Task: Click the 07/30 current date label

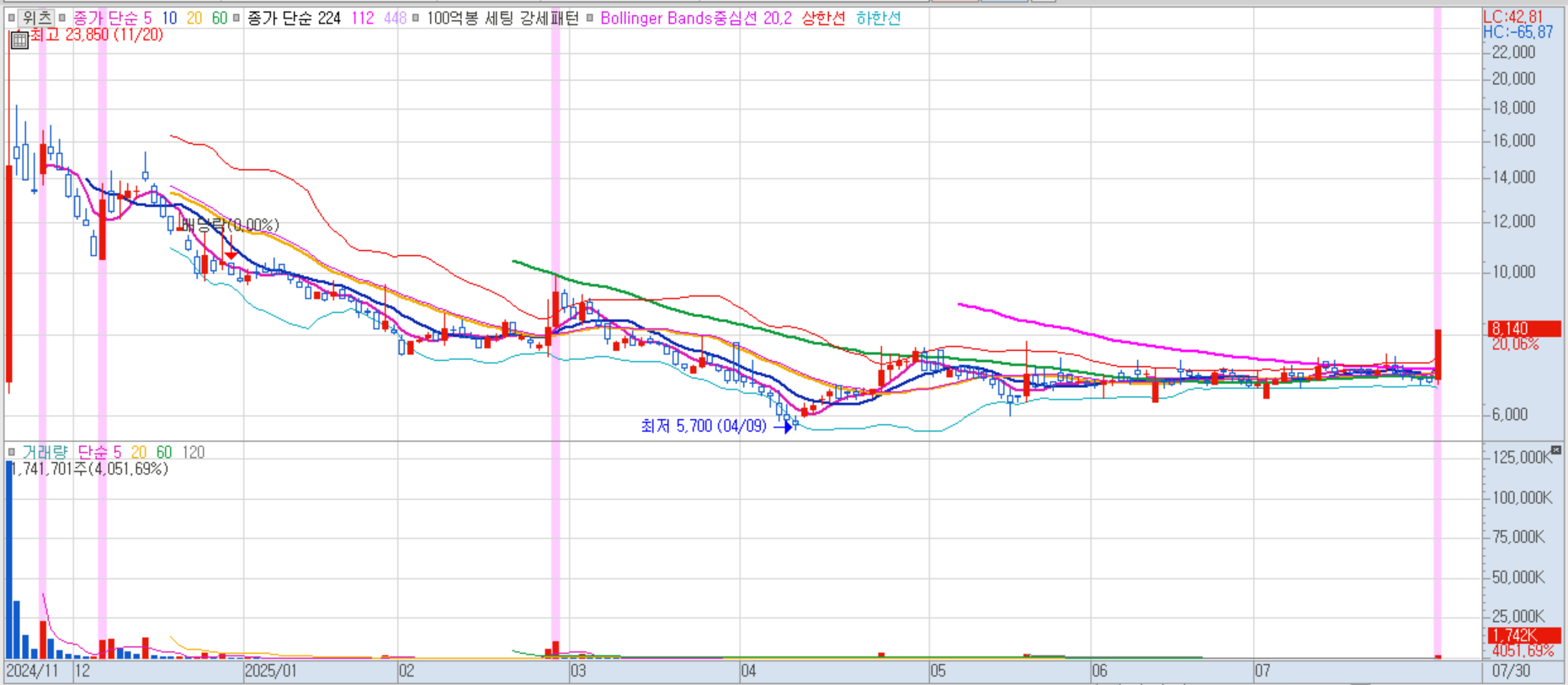Action: pyautogui.click(x=1511, y=671)
